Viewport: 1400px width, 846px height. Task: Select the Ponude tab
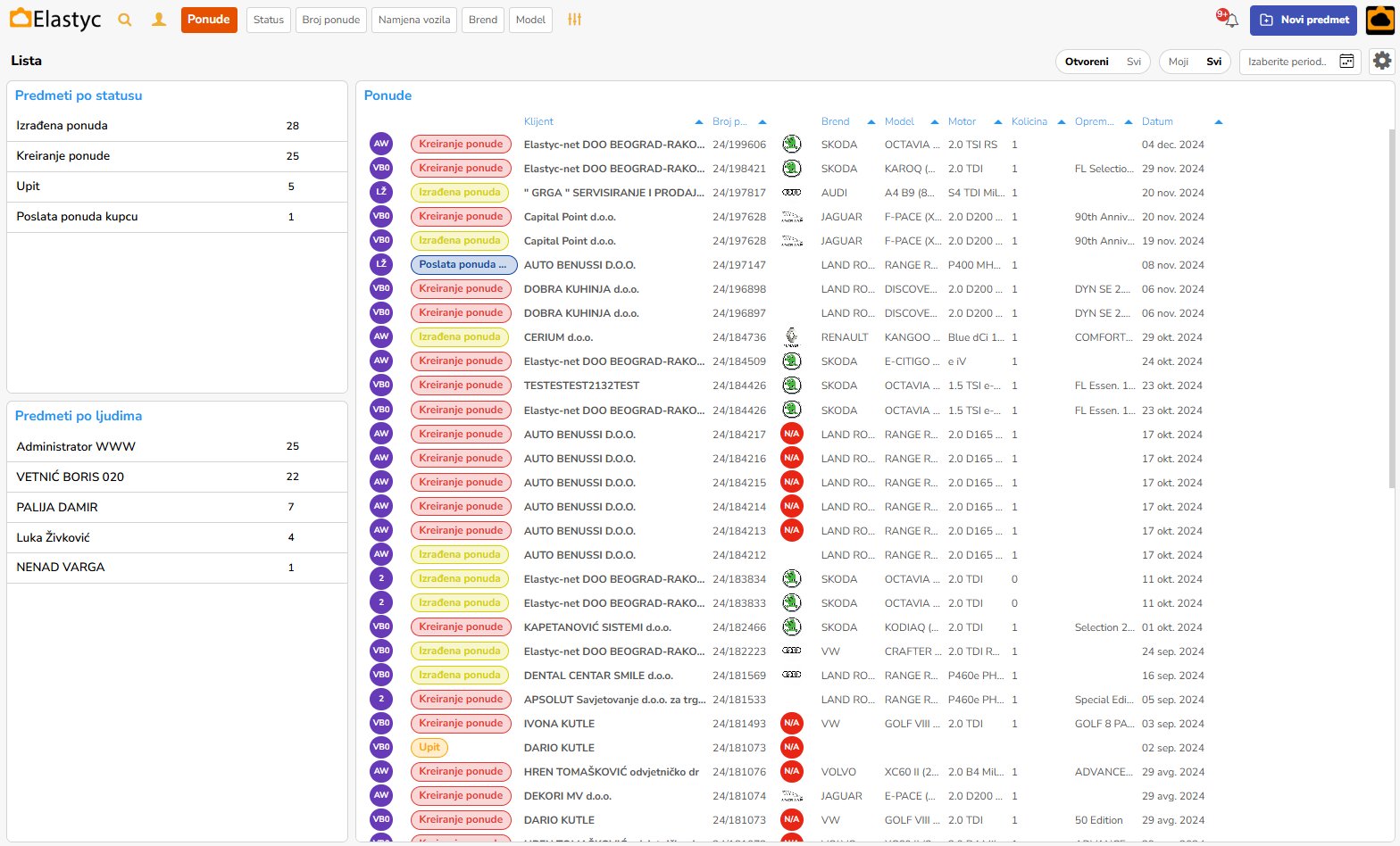(209, 20)
